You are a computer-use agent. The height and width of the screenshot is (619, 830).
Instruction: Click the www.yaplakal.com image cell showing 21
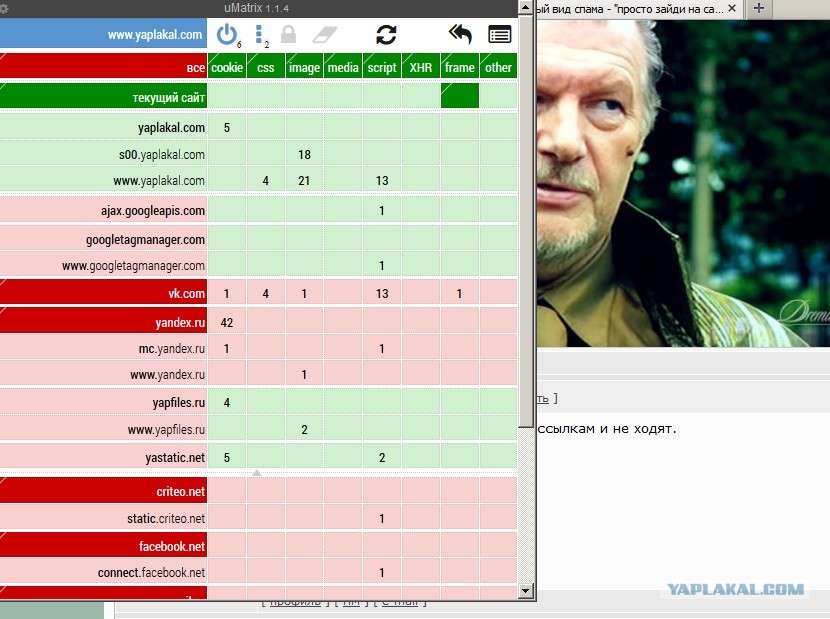(x=304, y=180)
